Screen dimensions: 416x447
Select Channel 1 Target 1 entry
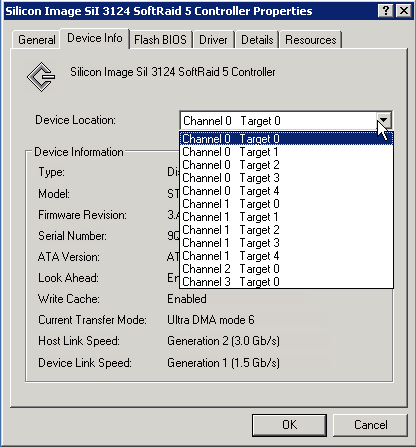click(x=286, y=217)
